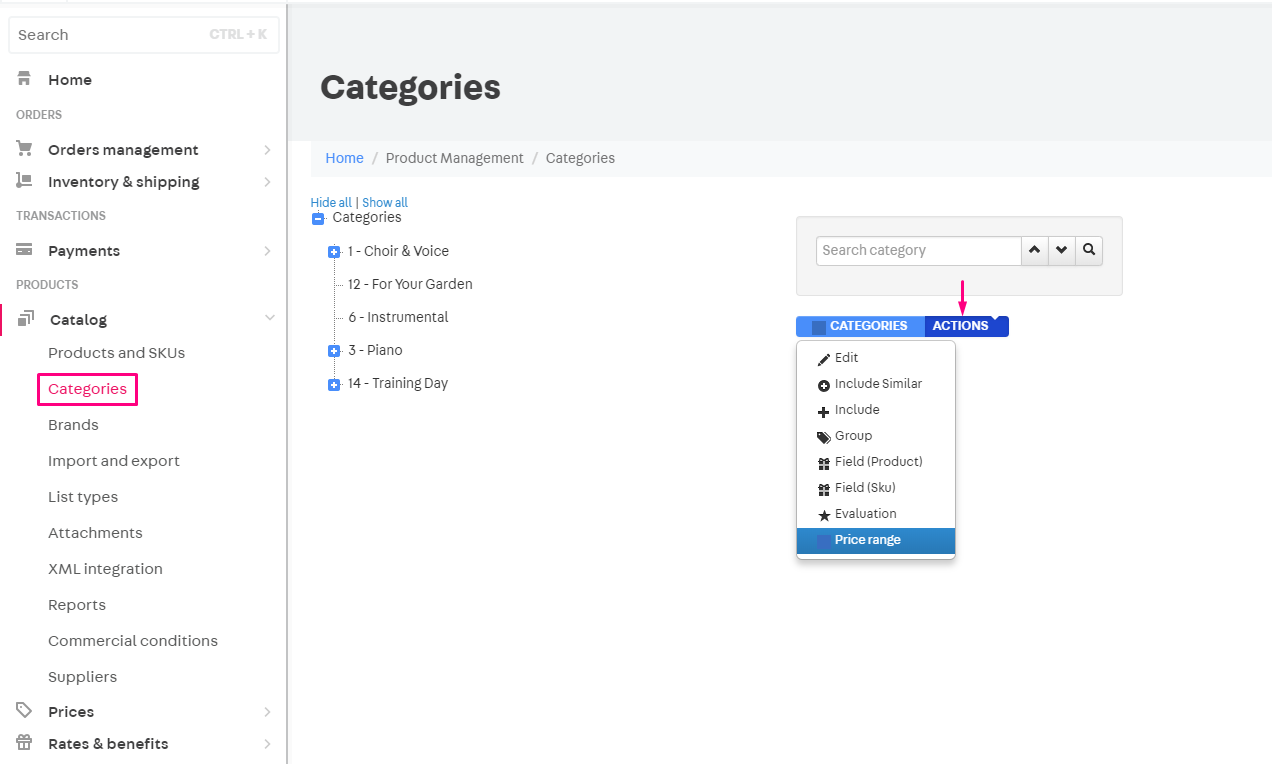Open the ACTIONS tab

pyautogui.click(x=961, y=326)
